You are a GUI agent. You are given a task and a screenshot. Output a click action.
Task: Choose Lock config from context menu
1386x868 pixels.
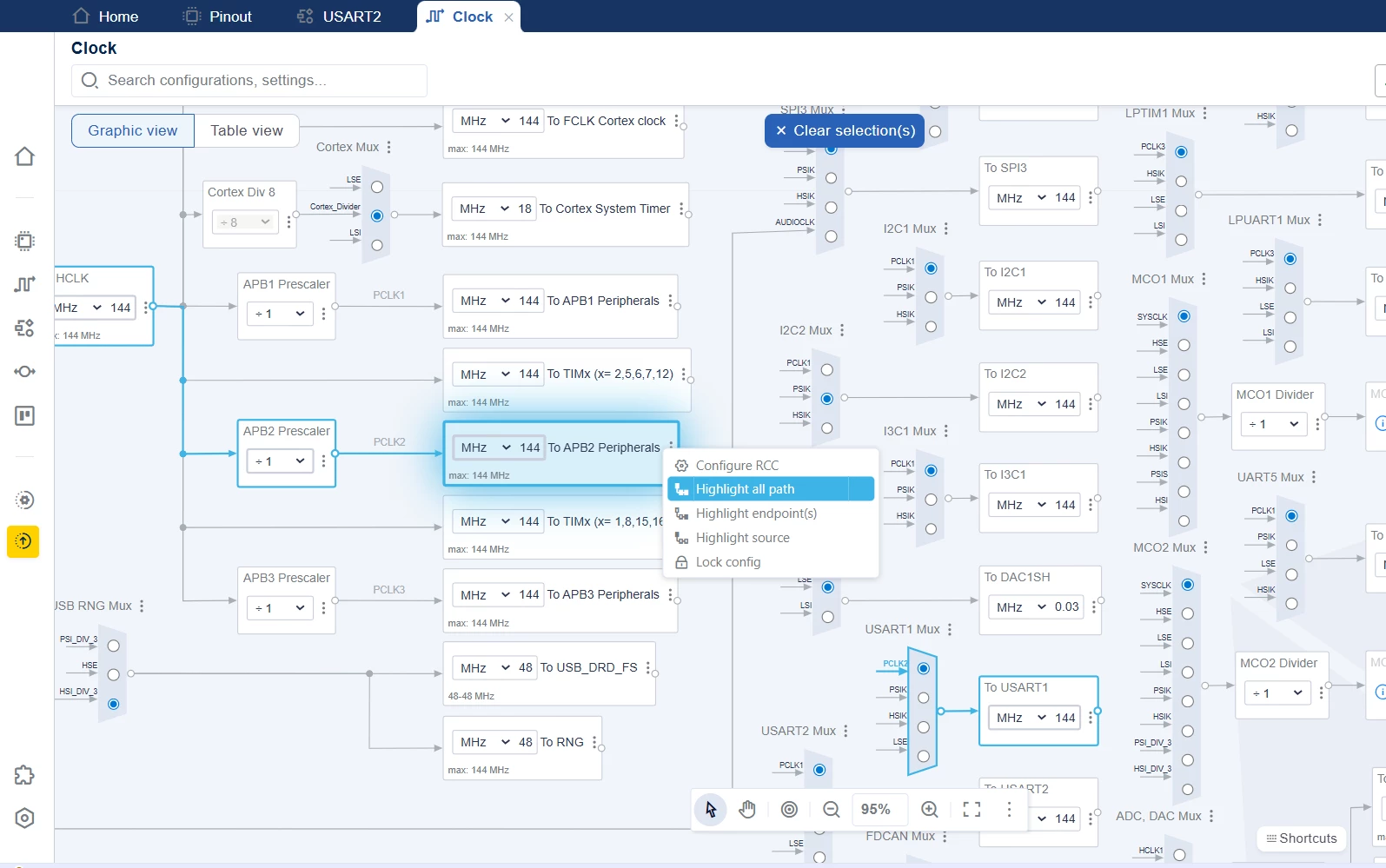coord(771,562)
